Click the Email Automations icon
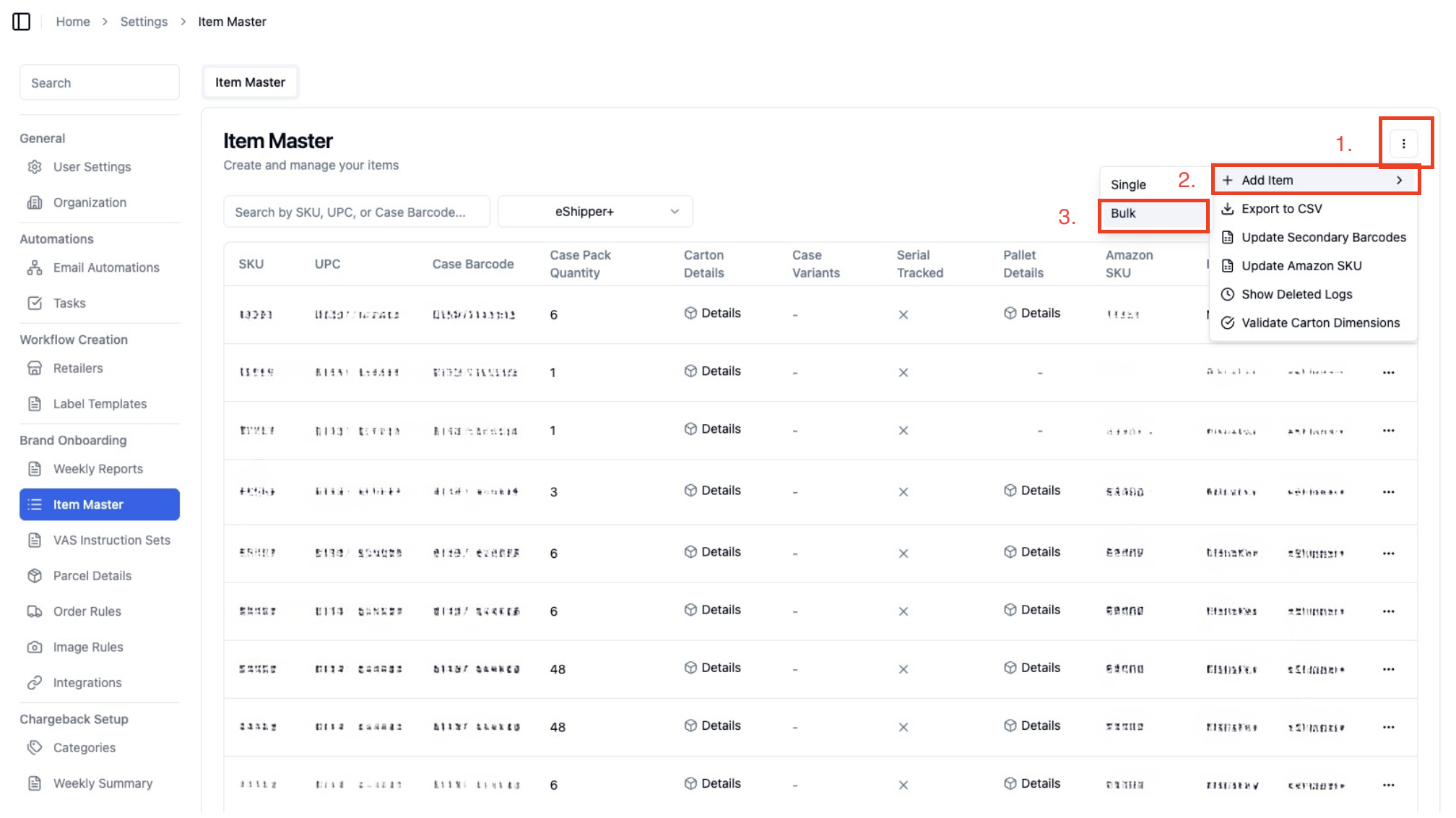1456x818 pixels. coord(35,267)
